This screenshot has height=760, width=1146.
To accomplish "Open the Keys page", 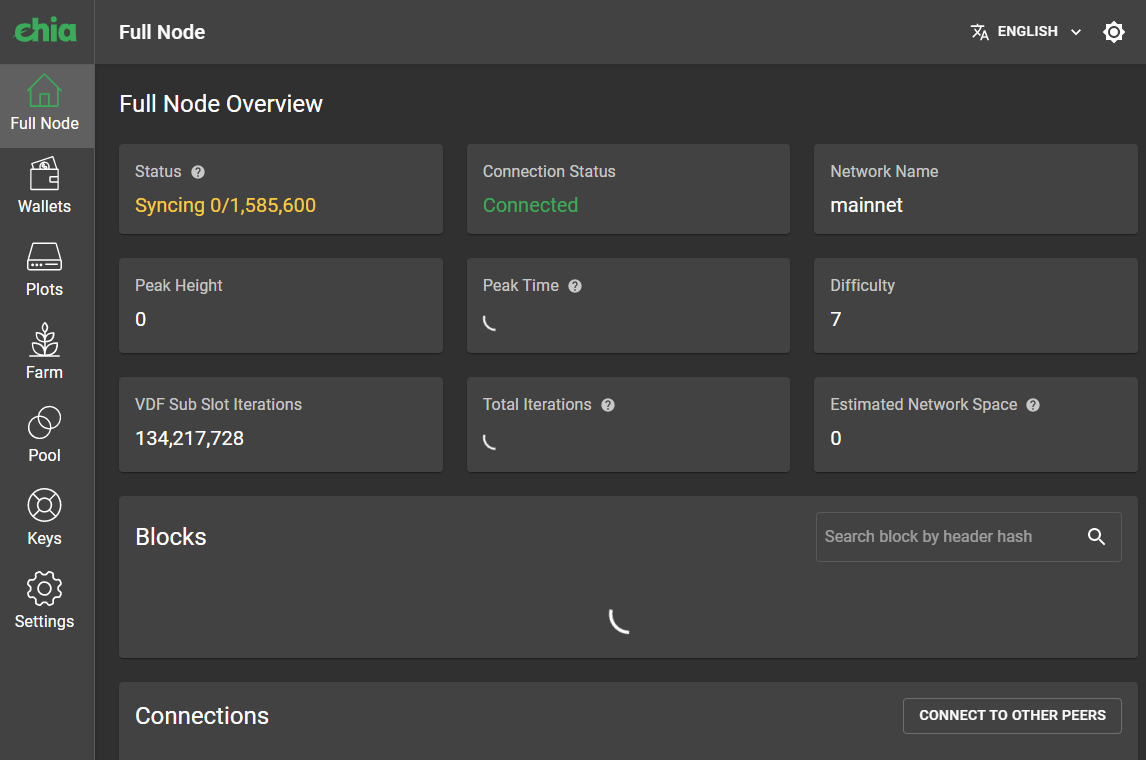I will click(x=45, y=518).
